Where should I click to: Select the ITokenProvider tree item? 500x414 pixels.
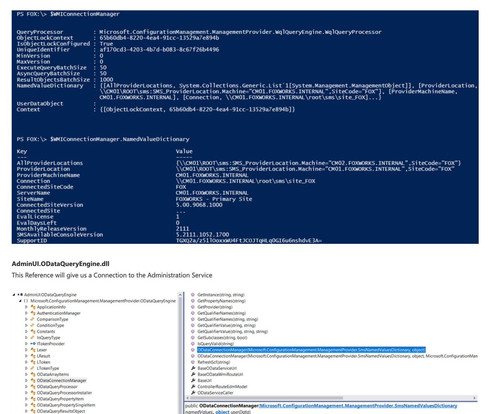point(50,344)
